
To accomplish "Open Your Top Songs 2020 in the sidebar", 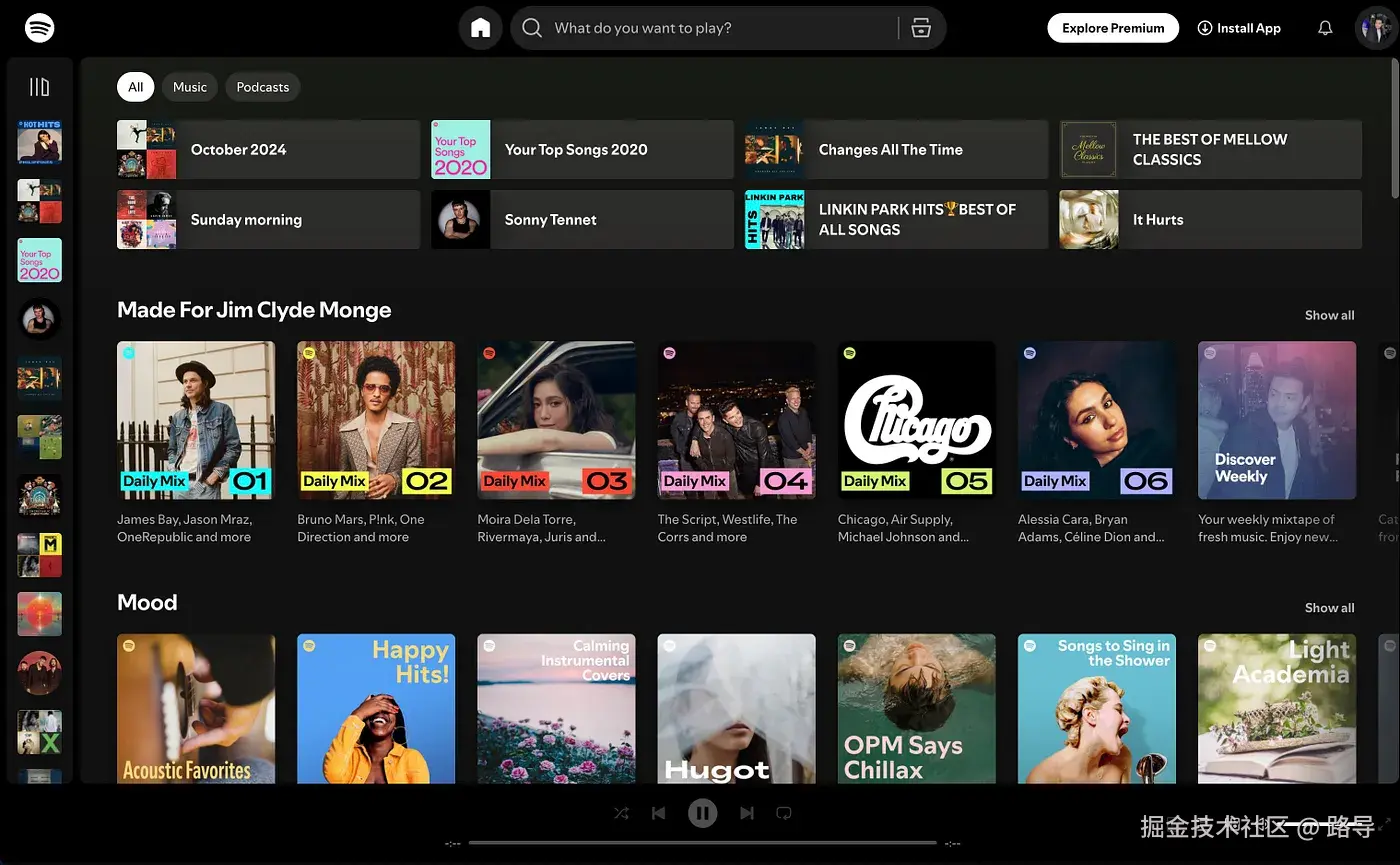I will [x=39, y=260].
